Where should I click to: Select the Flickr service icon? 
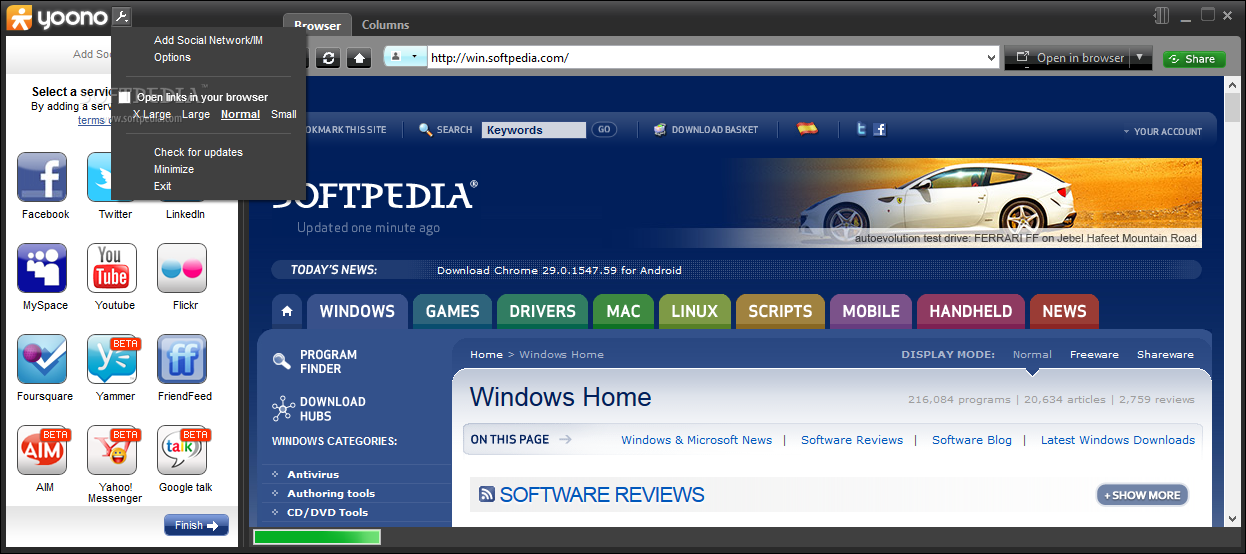182,268
